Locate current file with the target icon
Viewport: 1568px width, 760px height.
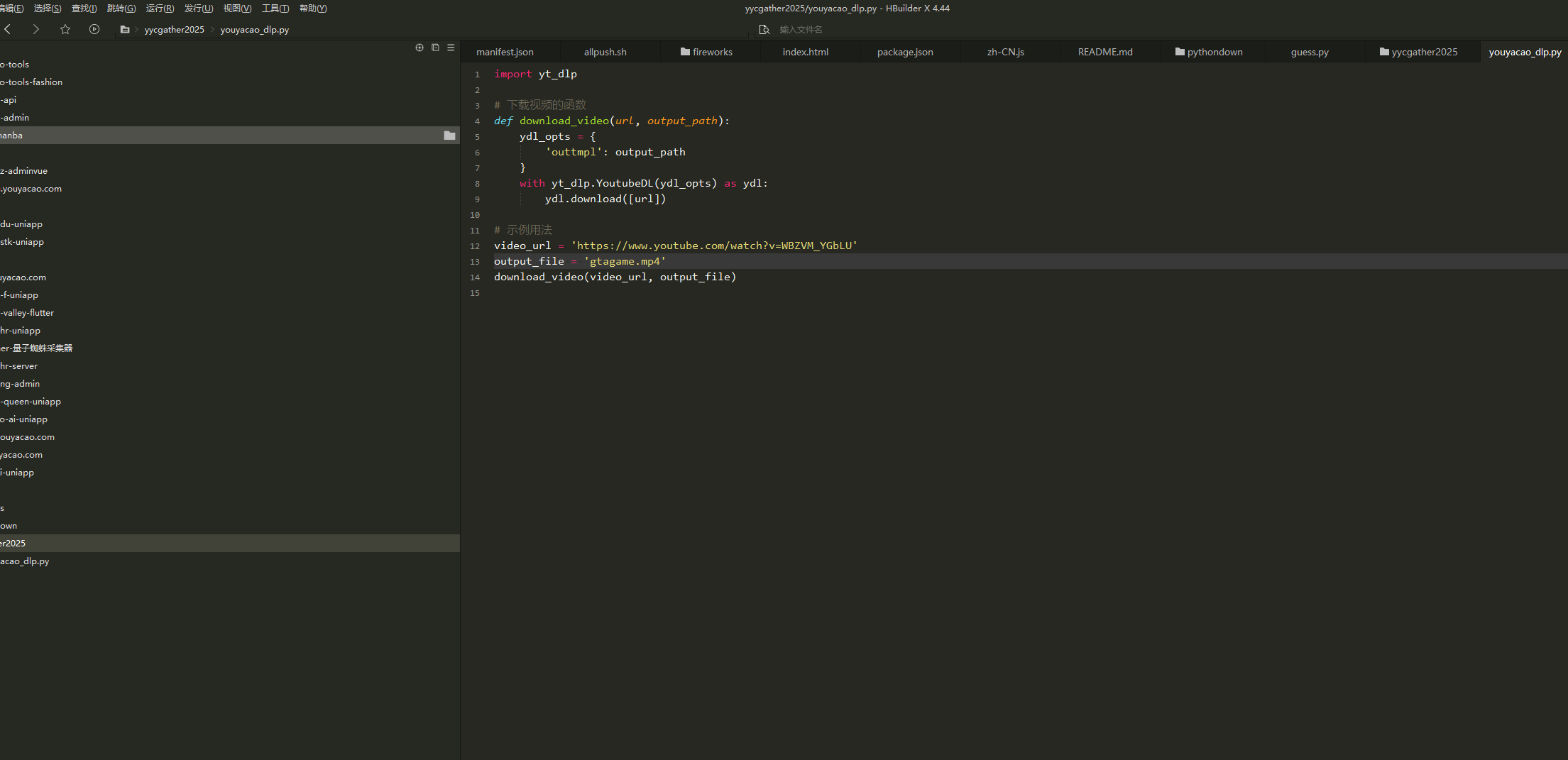pyautogui.click(x=420, y=48)
